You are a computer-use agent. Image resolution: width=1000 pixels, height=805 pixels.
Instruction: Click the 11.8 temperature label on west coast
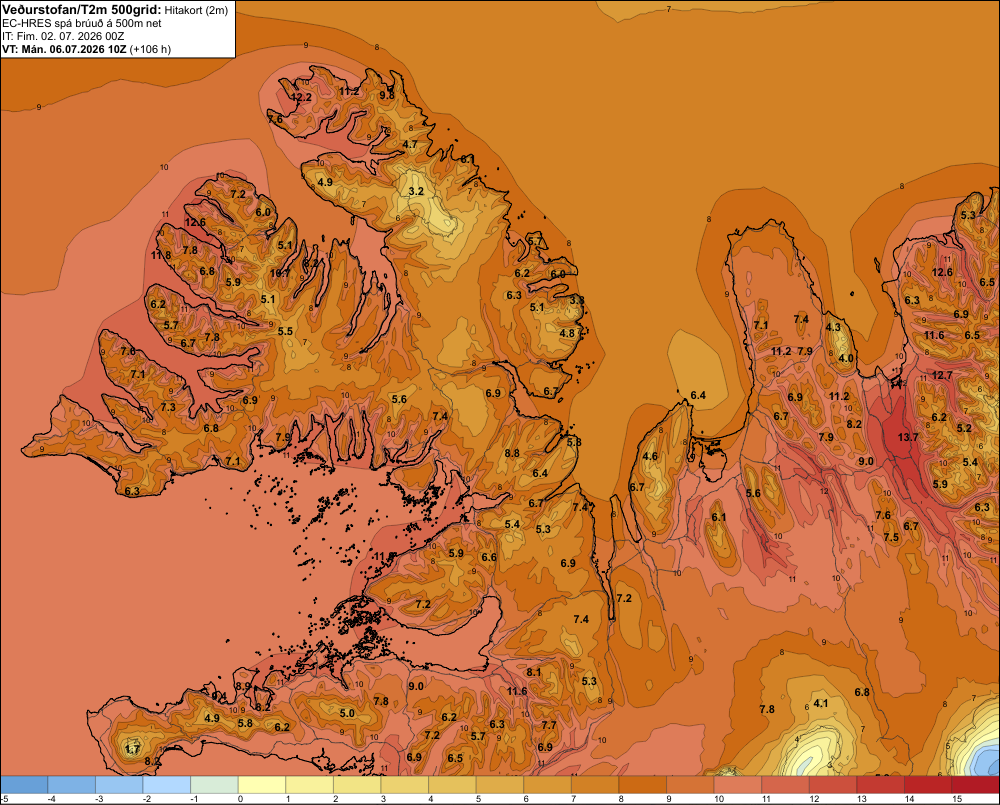tap(161, 255)
